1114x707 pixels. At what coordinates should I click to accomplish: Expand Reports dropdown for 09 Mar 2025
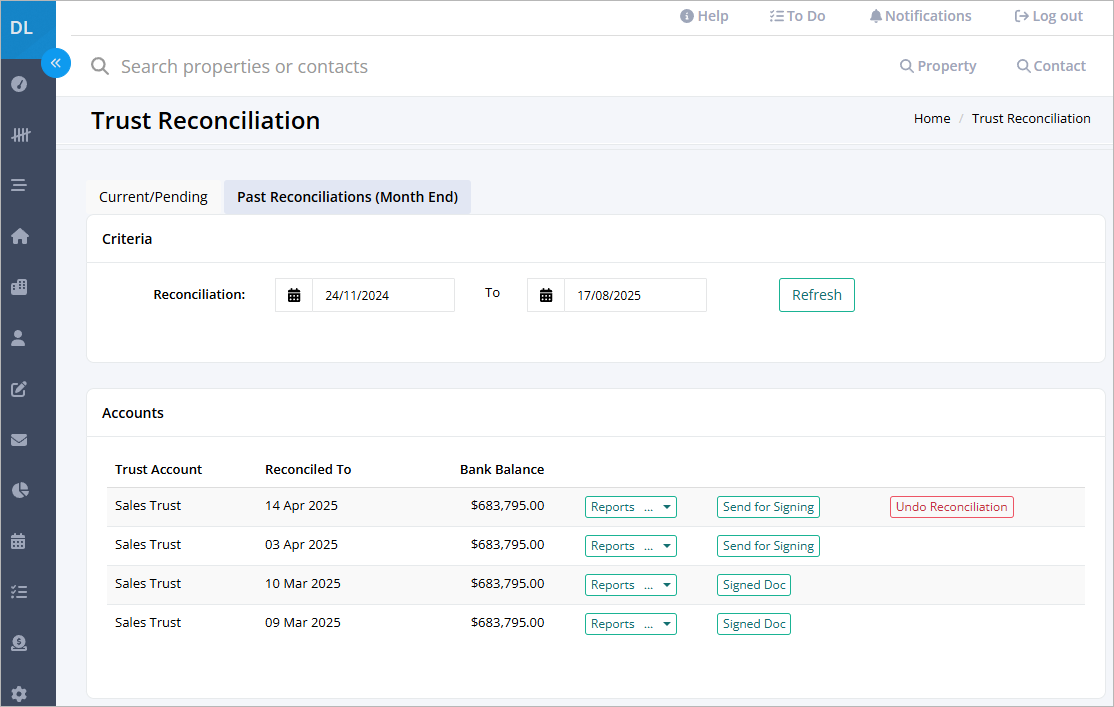coord(631,624)
